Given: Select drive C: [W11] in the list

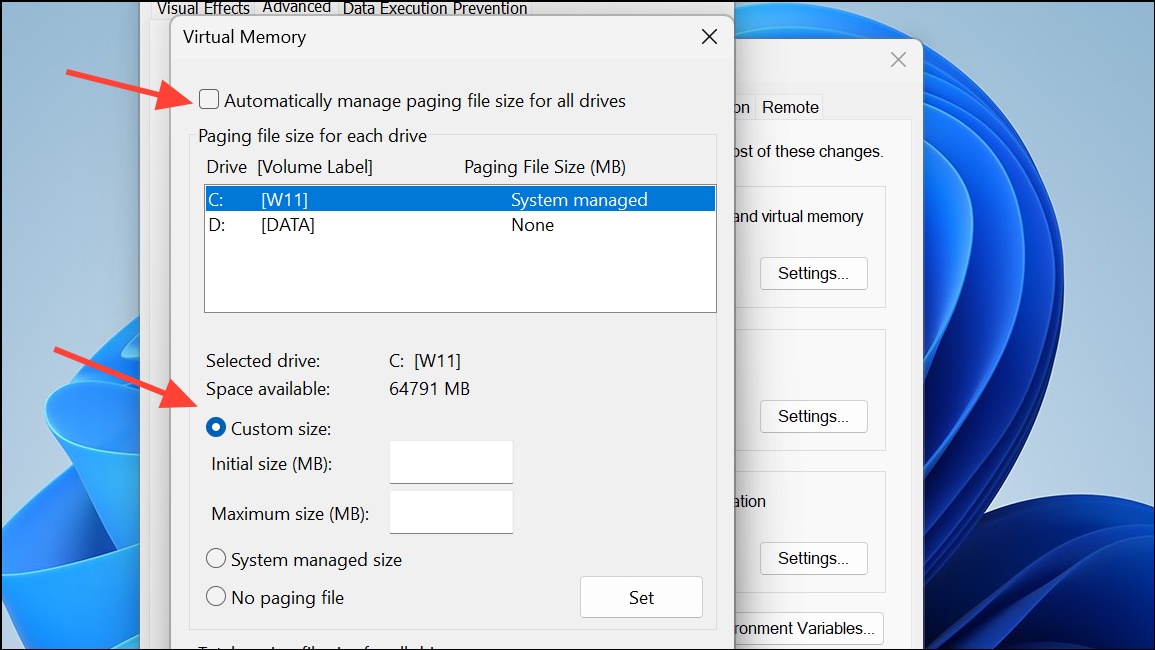Looking at the screenshot, I should (400, 198).
